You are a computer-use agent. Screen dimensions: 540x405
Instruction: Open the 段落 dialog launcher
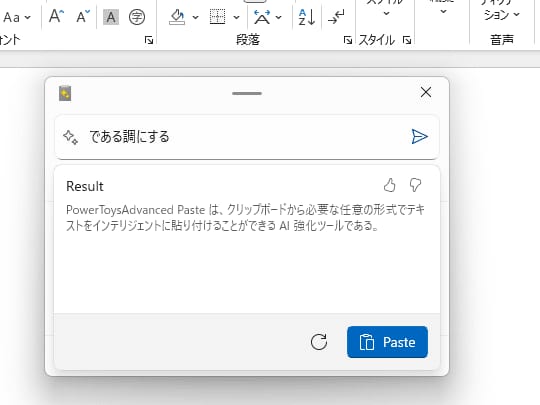point(347,40)
